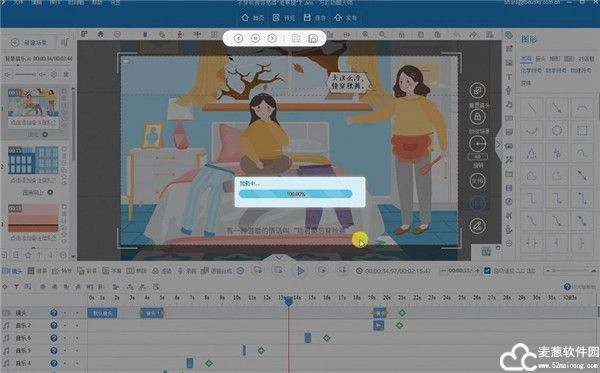Viewport: 600px width, 373px height.
Task: Select the text T tool in sidebar
Action: (509, 77)
